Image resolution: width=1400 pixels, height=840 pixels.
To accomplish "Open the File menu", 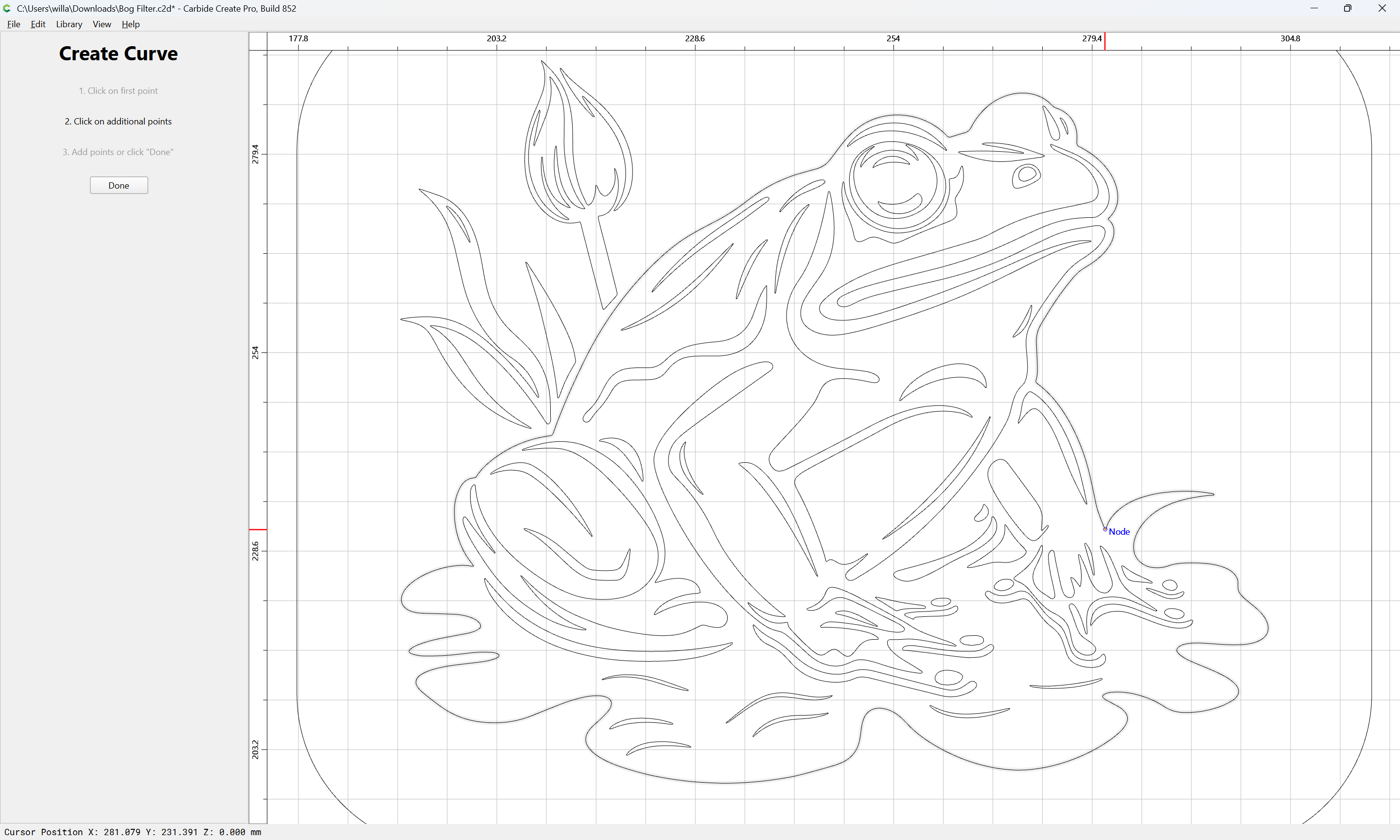I will pyautogui.click(x=14, y=24).
